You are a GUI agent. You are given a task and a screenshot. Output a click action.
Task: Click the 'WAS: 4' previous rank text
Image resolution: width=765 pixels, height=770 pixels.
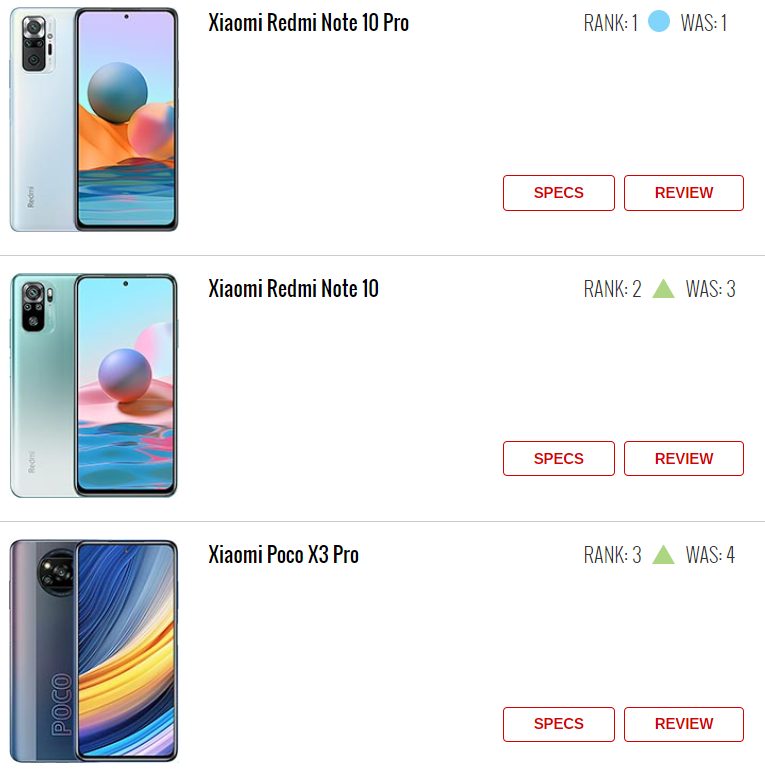coord(710,555)
